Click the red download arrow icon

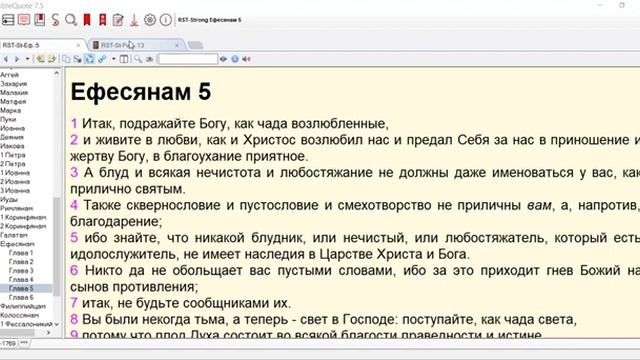(134, 20)
